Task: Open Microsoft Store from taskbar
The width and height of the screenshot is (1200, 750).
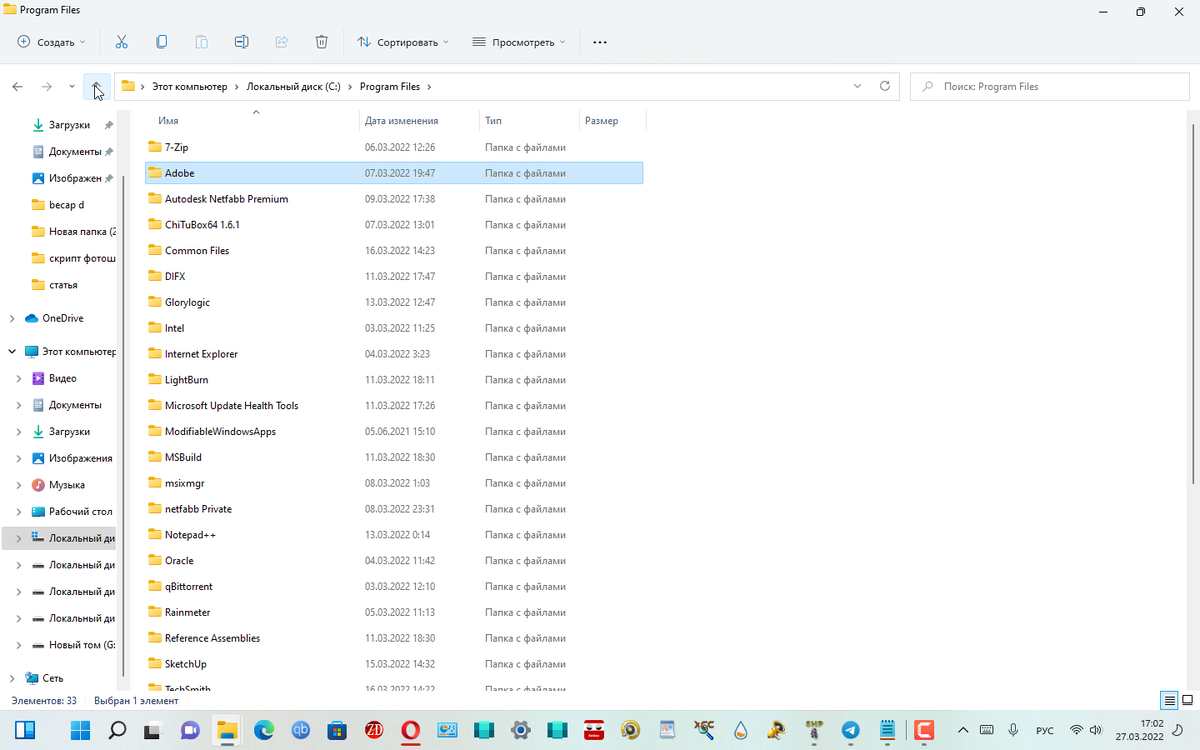Action: tap(337, 730)
